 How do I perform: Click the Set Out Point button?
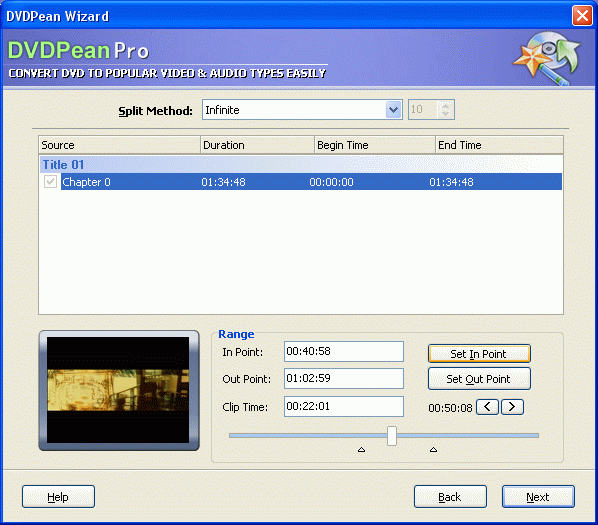(x=479, y=379)
